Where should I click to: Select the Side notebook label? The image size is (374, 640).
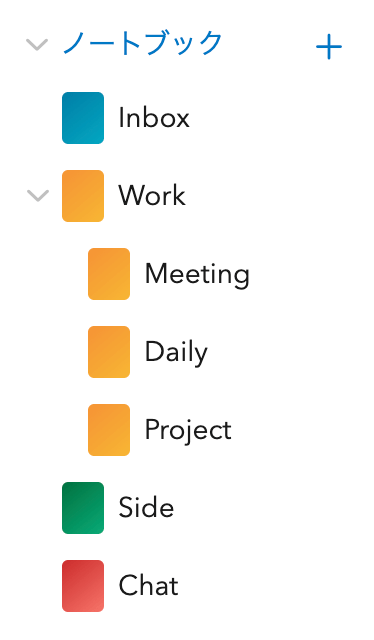coord(146,507)
